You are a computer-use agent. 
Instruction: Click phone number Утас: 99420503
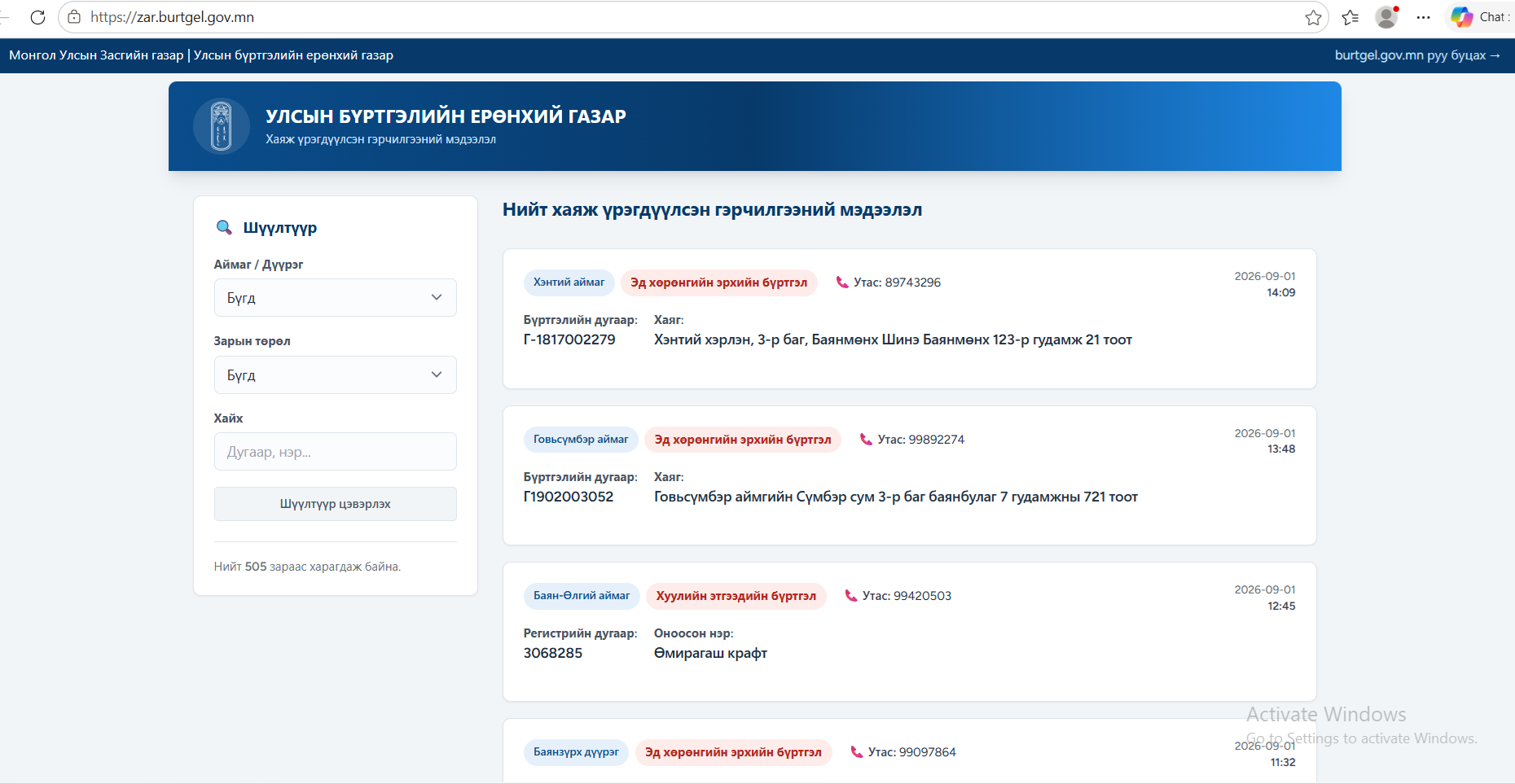pos(907,596)
